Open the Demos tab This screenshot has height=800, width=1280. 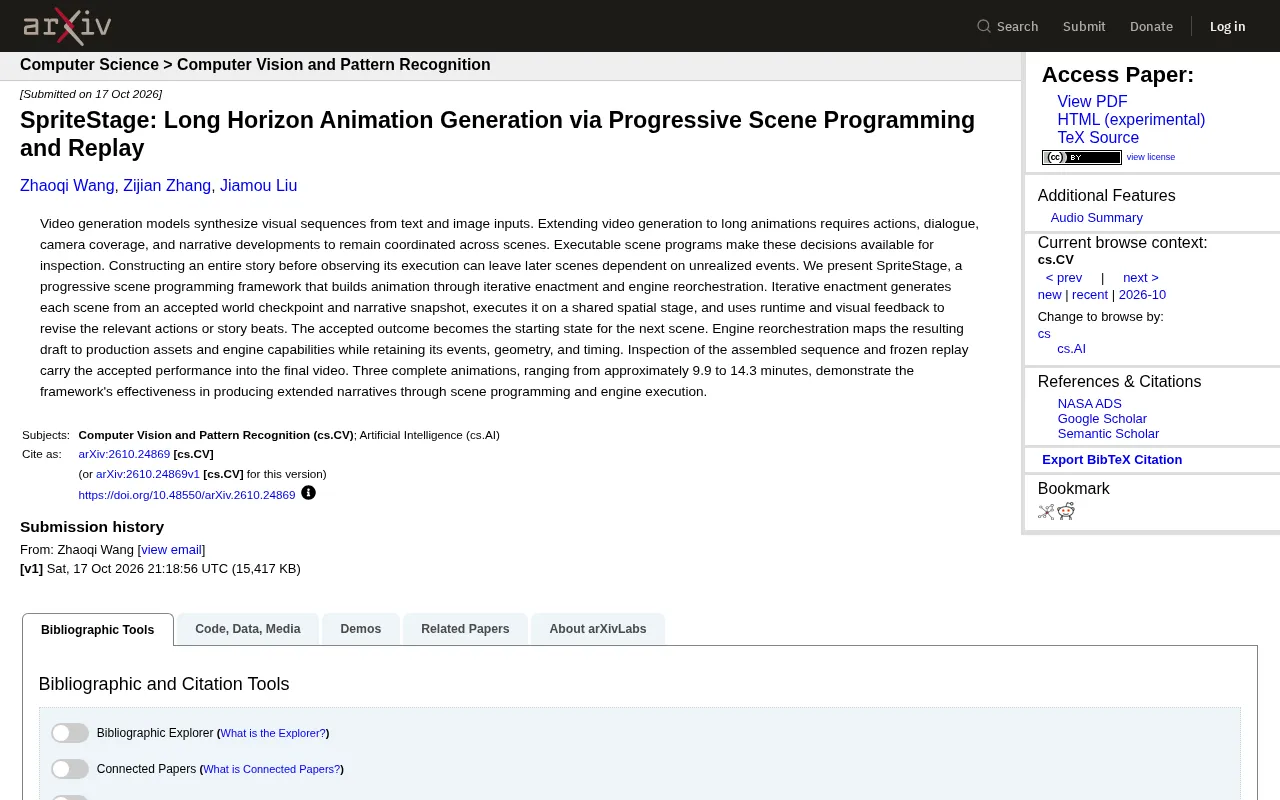coord(361,629)
